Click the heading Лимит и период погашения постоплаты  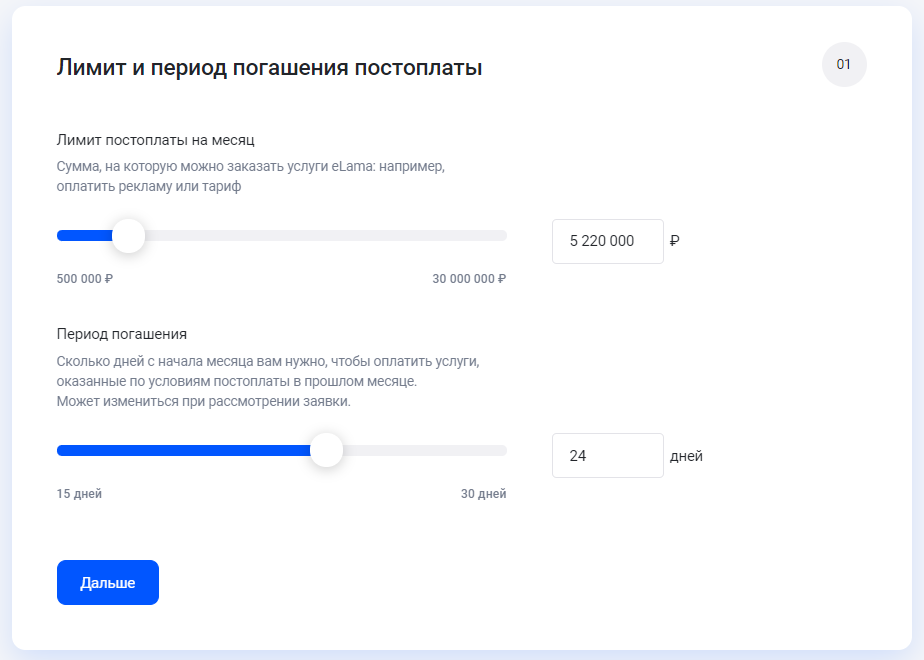pyautogui.click(x=269, y=67)
